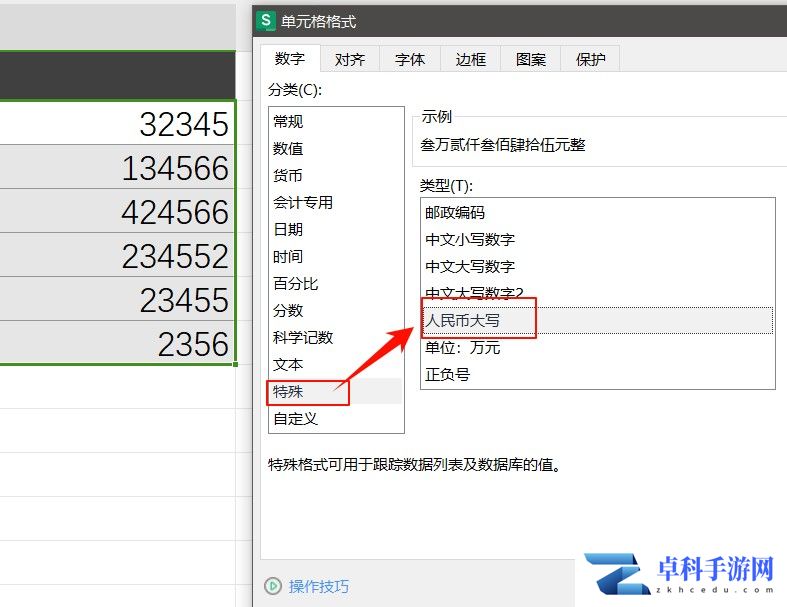Image resolution: width=787 pixels, height=607 pixels.
Task: Click the cell with value 424566
Action: coord(117,211)
